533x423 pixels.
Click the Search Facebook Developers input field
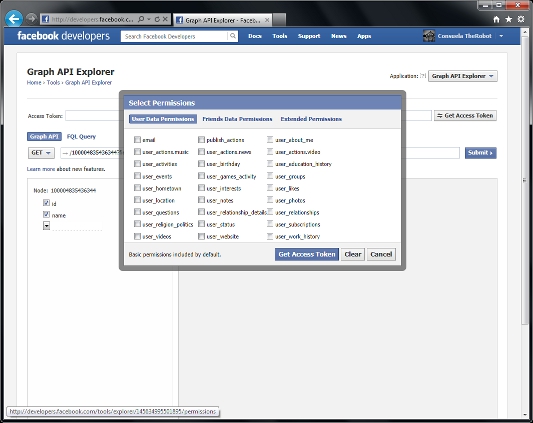(x=174, y=36)
